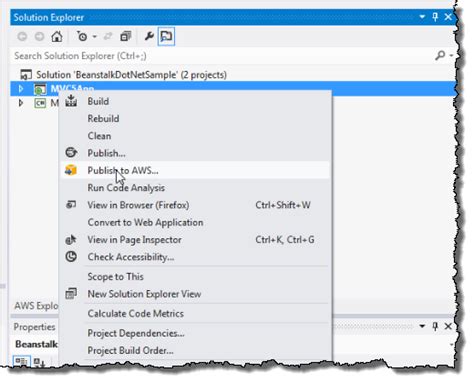
Task: Click the Back navigation arrow icon
Action: point(22,36)
